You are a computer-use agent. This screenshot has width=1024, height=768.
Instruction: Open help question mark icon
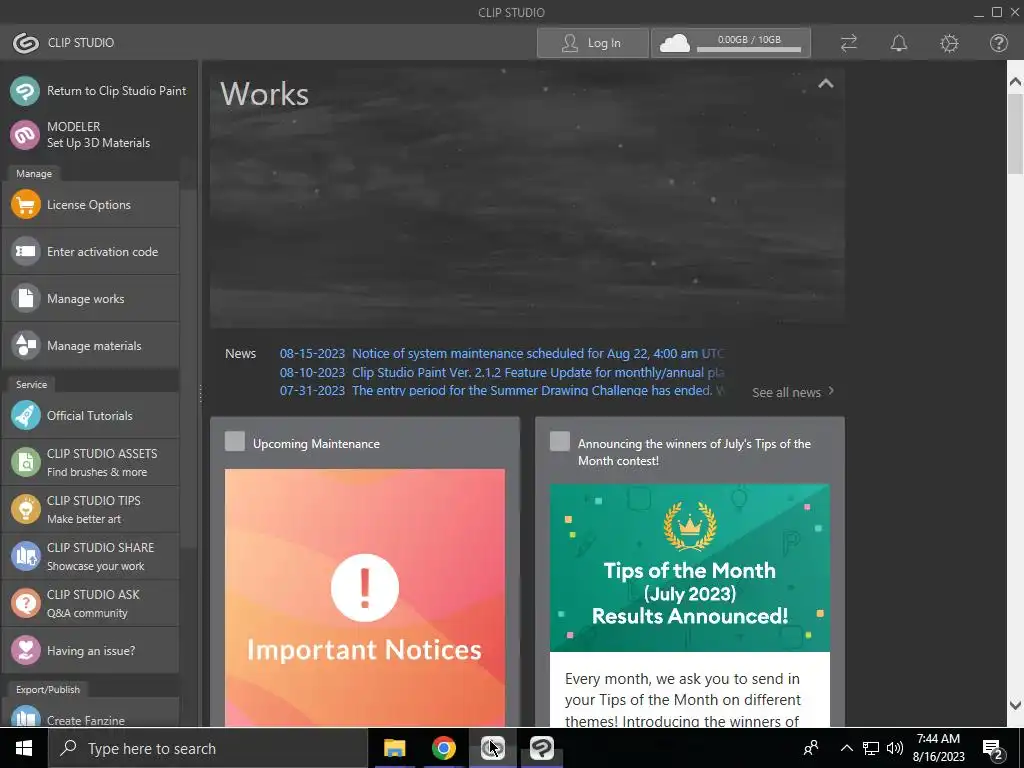click(x=999, y=43)
